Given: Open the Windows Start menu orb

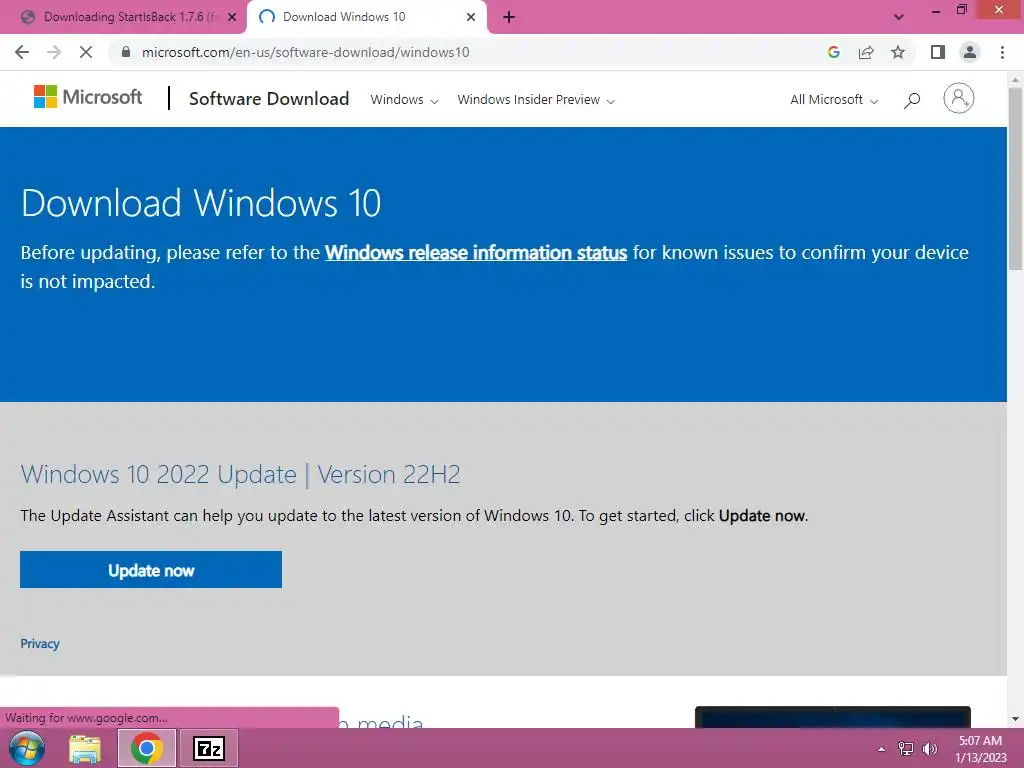Looking at the screenshot, I should (26, 748).
